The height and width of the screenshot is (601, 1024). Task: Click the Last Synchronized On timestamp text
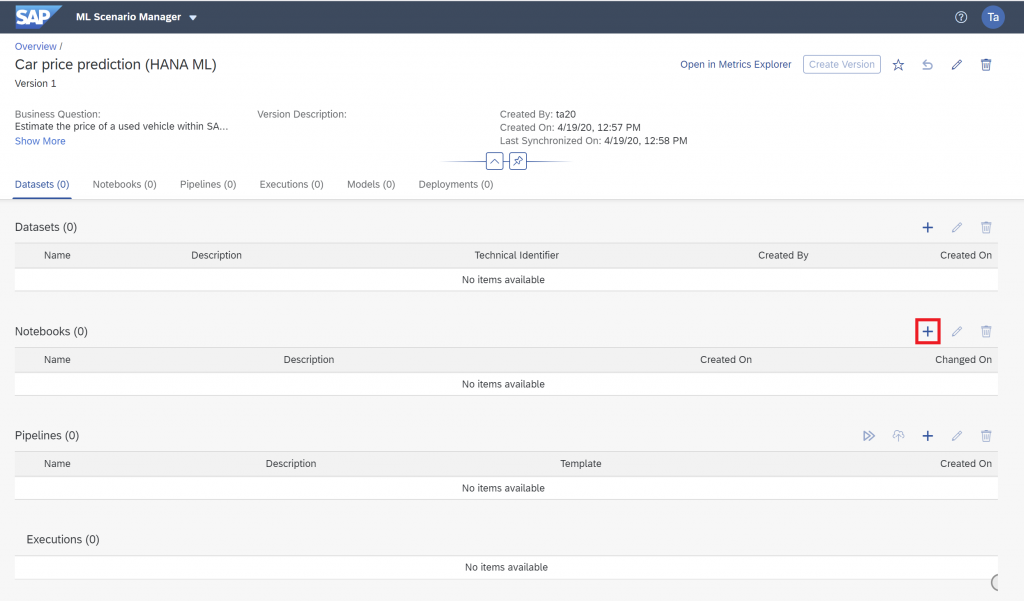(x=594, y=140)
